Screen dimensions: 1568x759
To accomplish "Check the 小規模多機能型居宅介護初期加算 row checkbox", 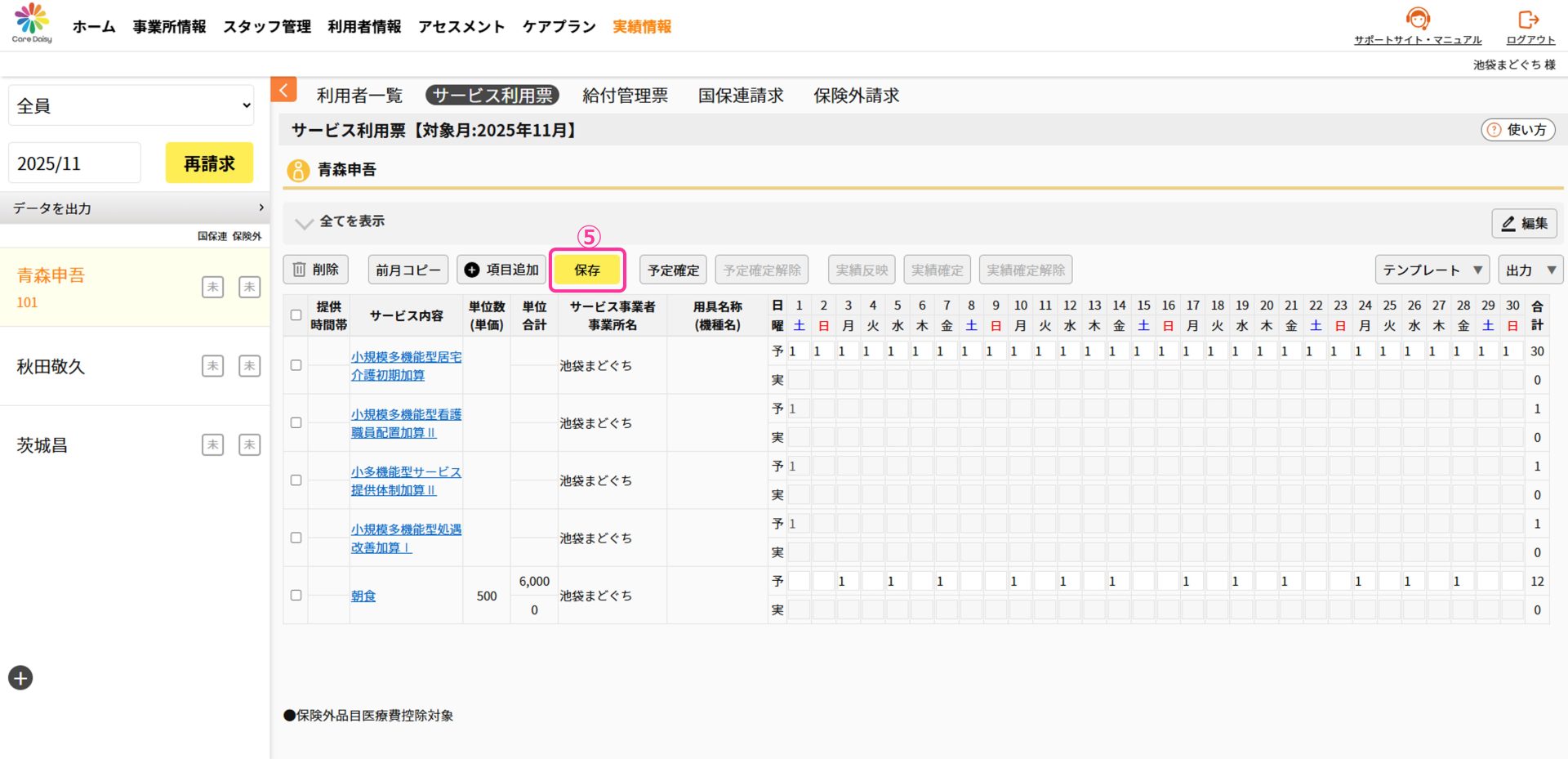I will point(296,365).
